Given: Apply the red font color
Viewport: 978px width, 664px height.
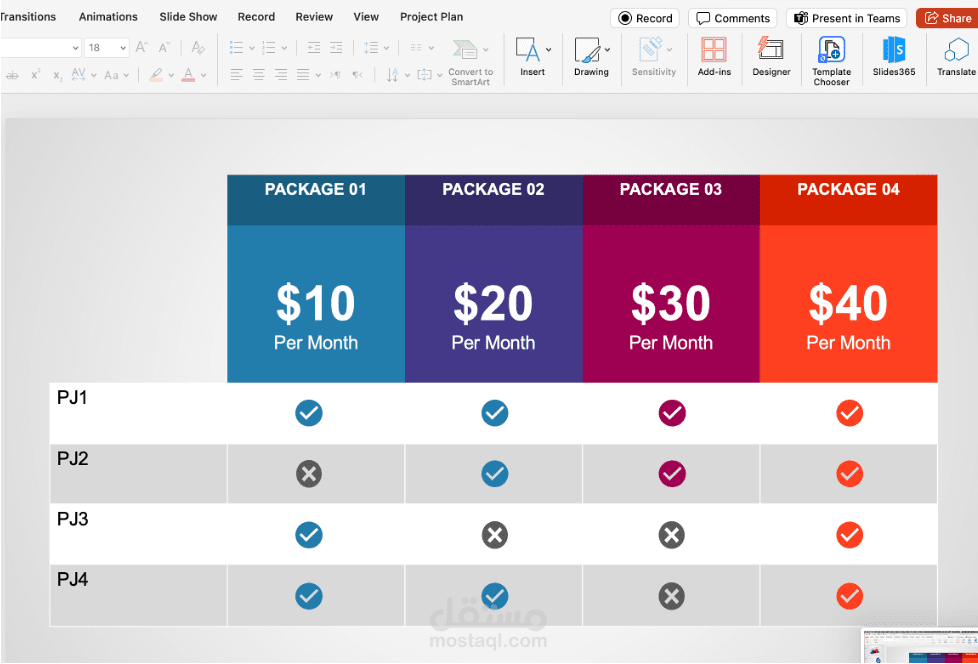Looking at the screenshot, I should point(188,75).
